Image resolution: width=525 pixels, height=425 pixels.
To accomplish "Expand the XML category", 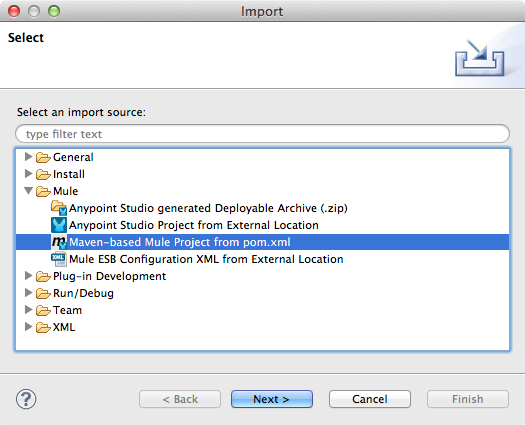I will click(28, 327).
